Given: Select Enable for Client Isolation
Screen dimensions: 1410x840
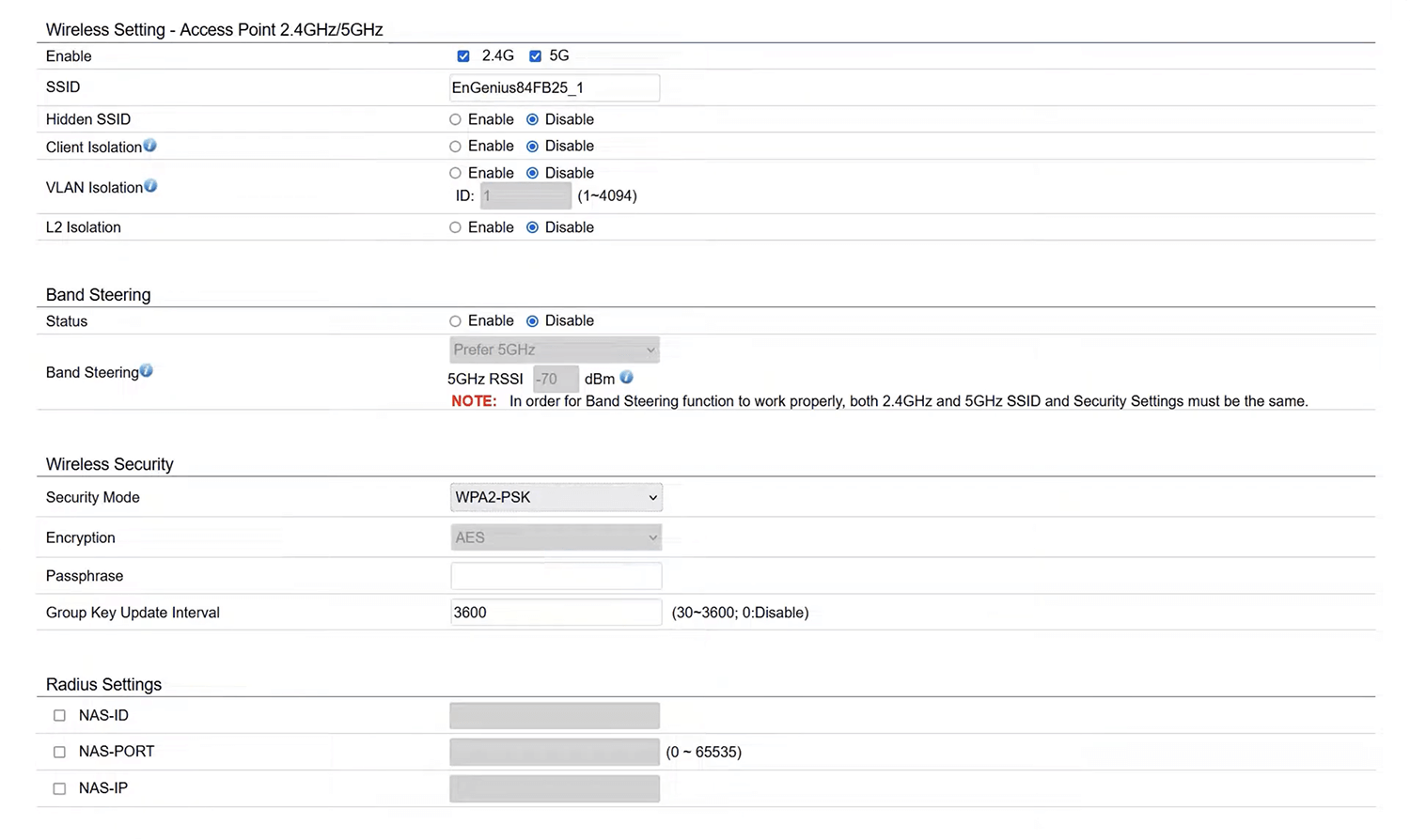Looking at the screenshot, I should 455,147.
